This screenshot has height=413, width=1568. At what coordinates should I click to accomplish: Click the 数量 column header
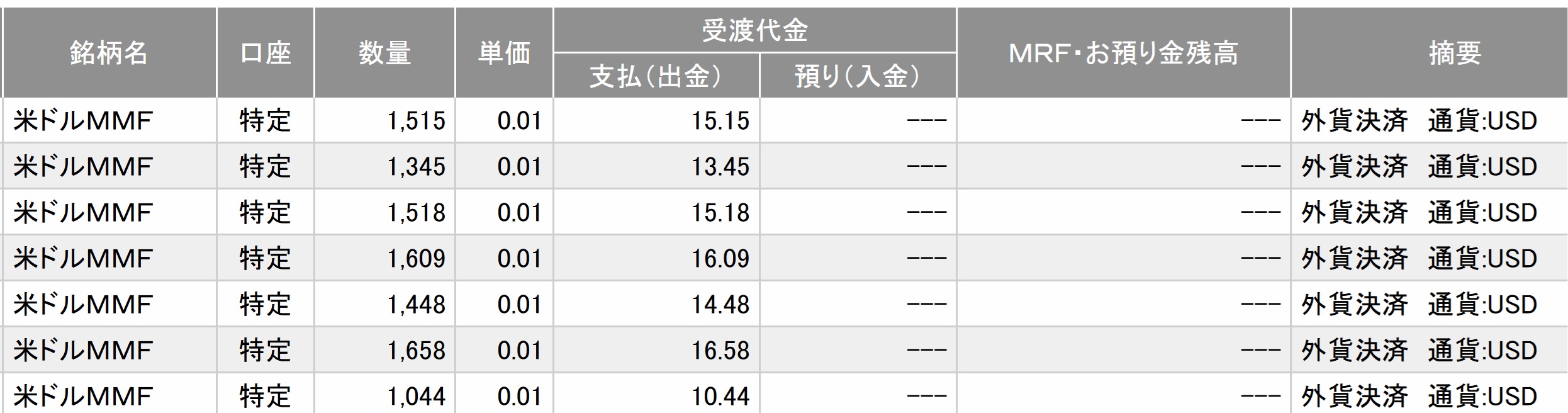pyautogui.click(x=384, y=53)
